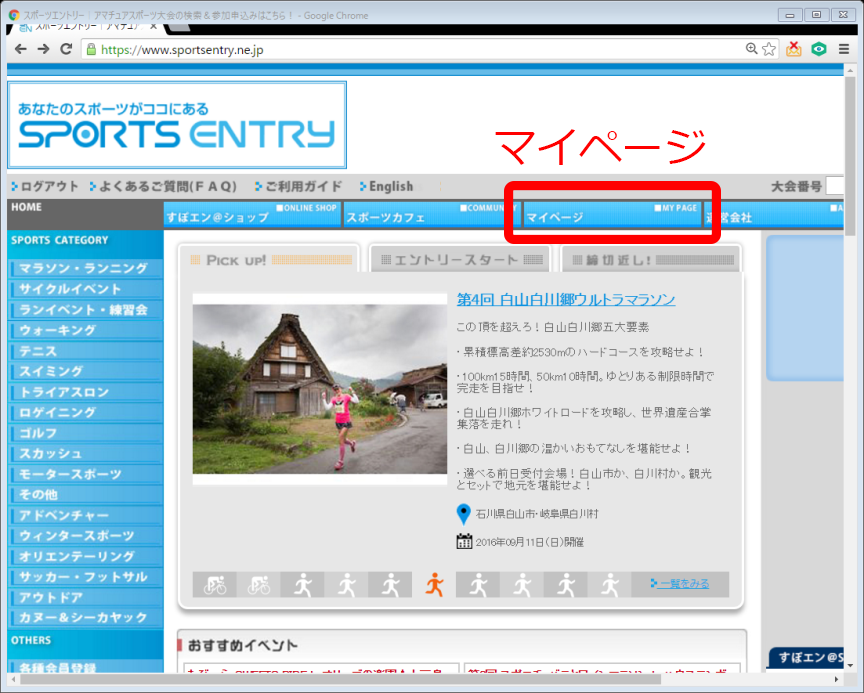
Task: Select アウトドア category
Action: pyautogui.click(x=85, y=597)
